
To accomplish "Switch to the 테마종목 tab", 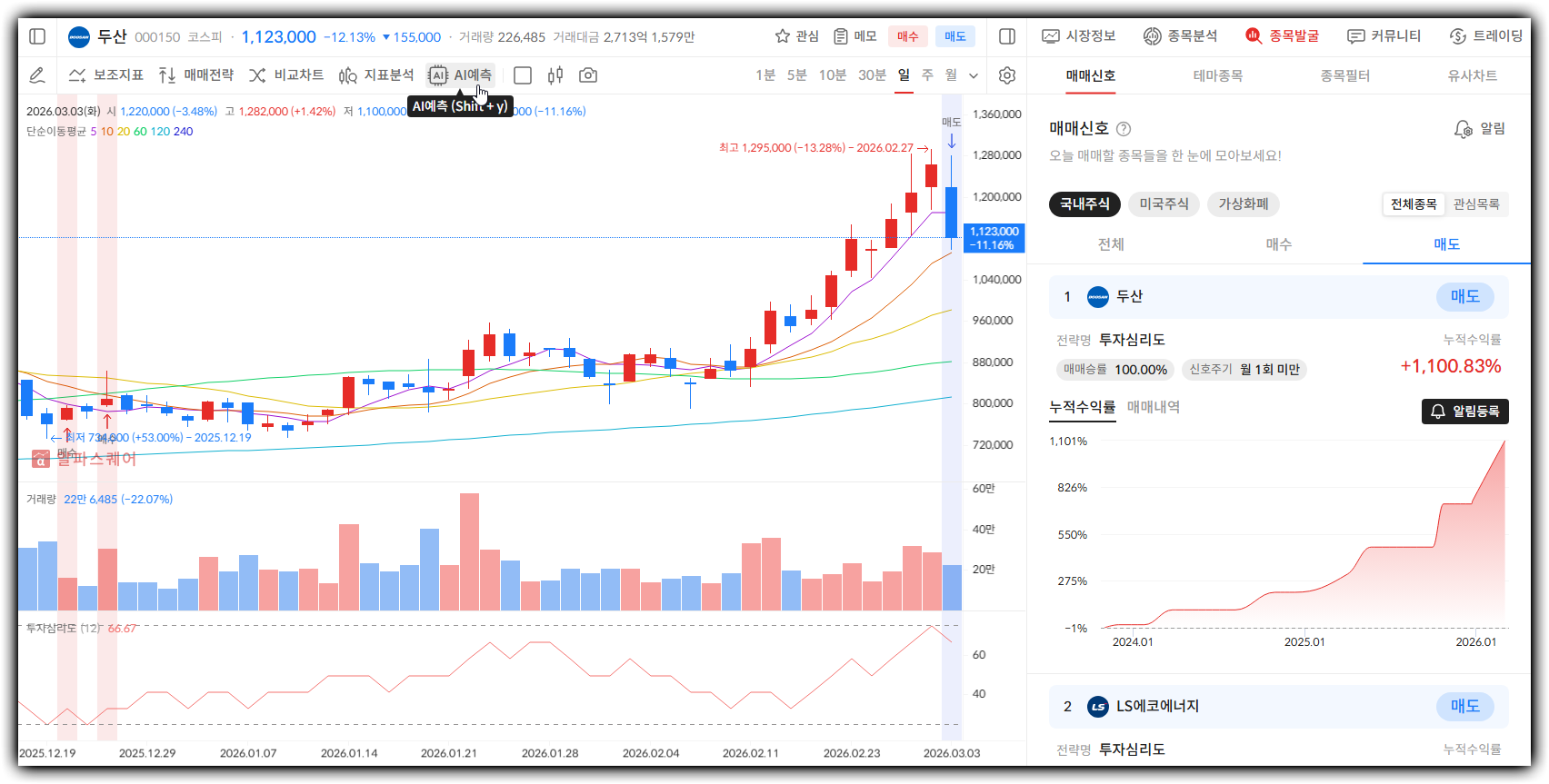I will pos(1217,75).
